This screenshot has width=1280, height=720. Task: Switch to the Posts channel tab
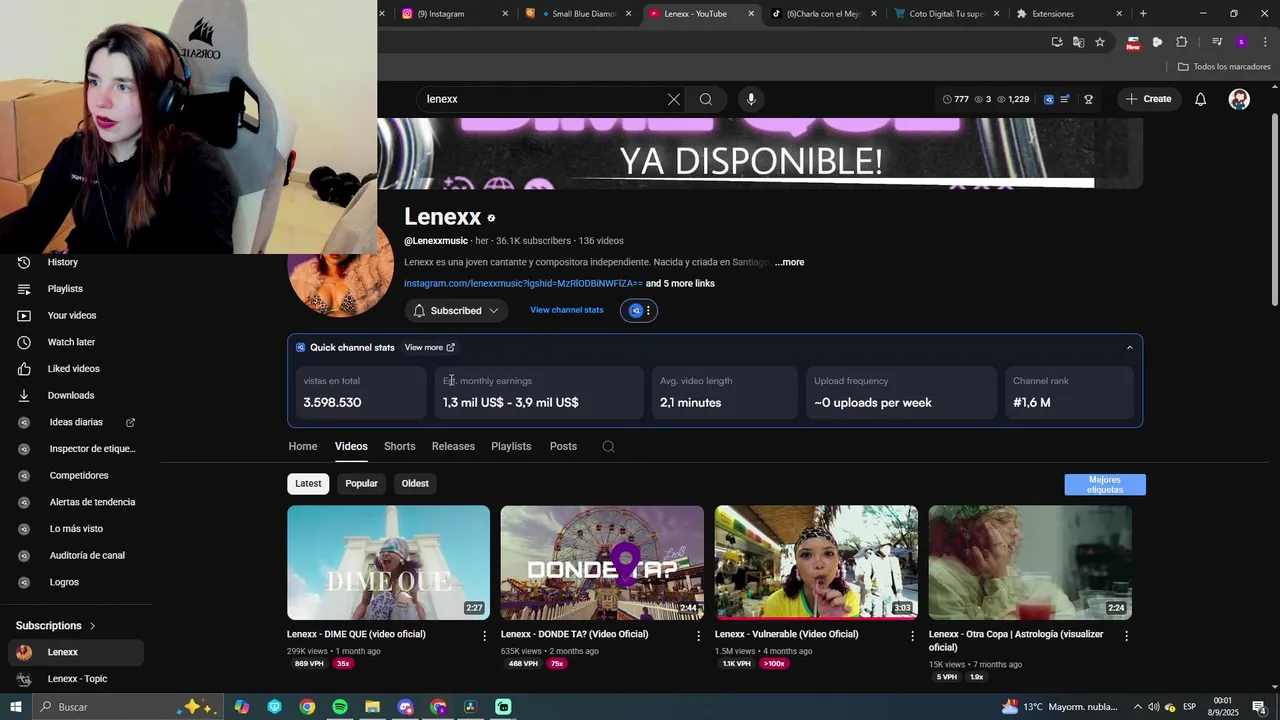point(563,447)
